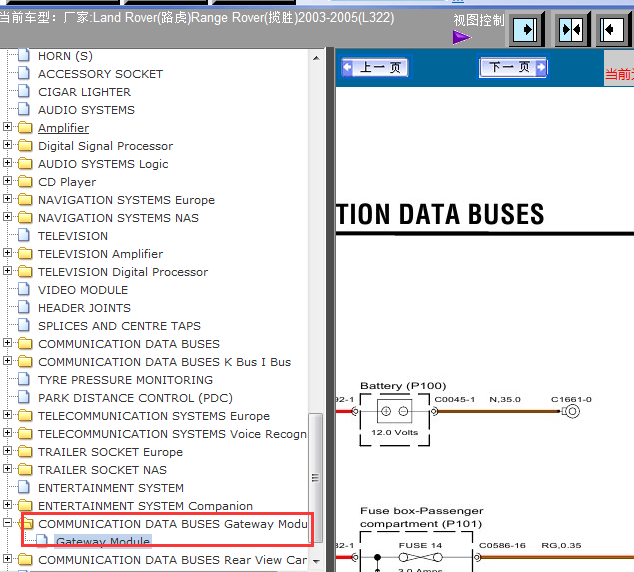Click TYRE PRESSURE MONITORING document icon
634x572 pixels.
click(x=24, y=379)
